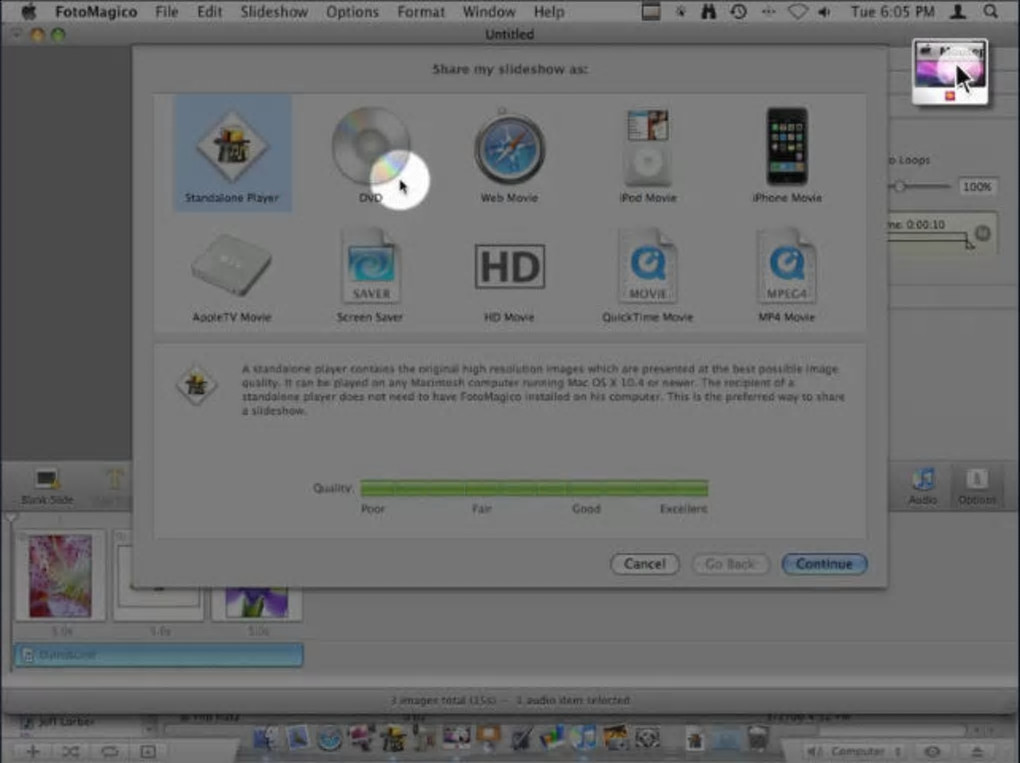Open Finder from the Dock
Image resolution: width=1020 pixels, height=763 pixels.
click(265, 738)
